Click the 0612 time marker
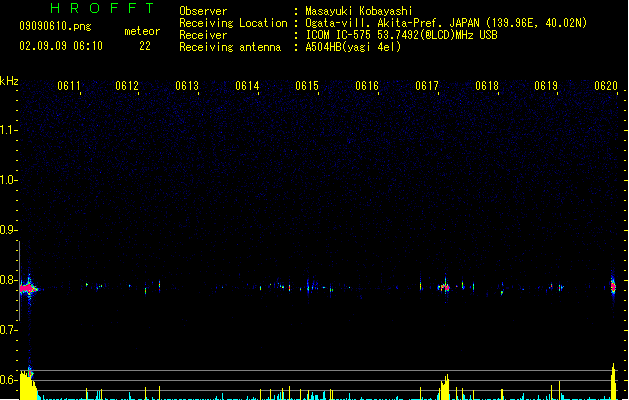The height and width of the screenshot is (400, 629). click(x=127, y=85)
